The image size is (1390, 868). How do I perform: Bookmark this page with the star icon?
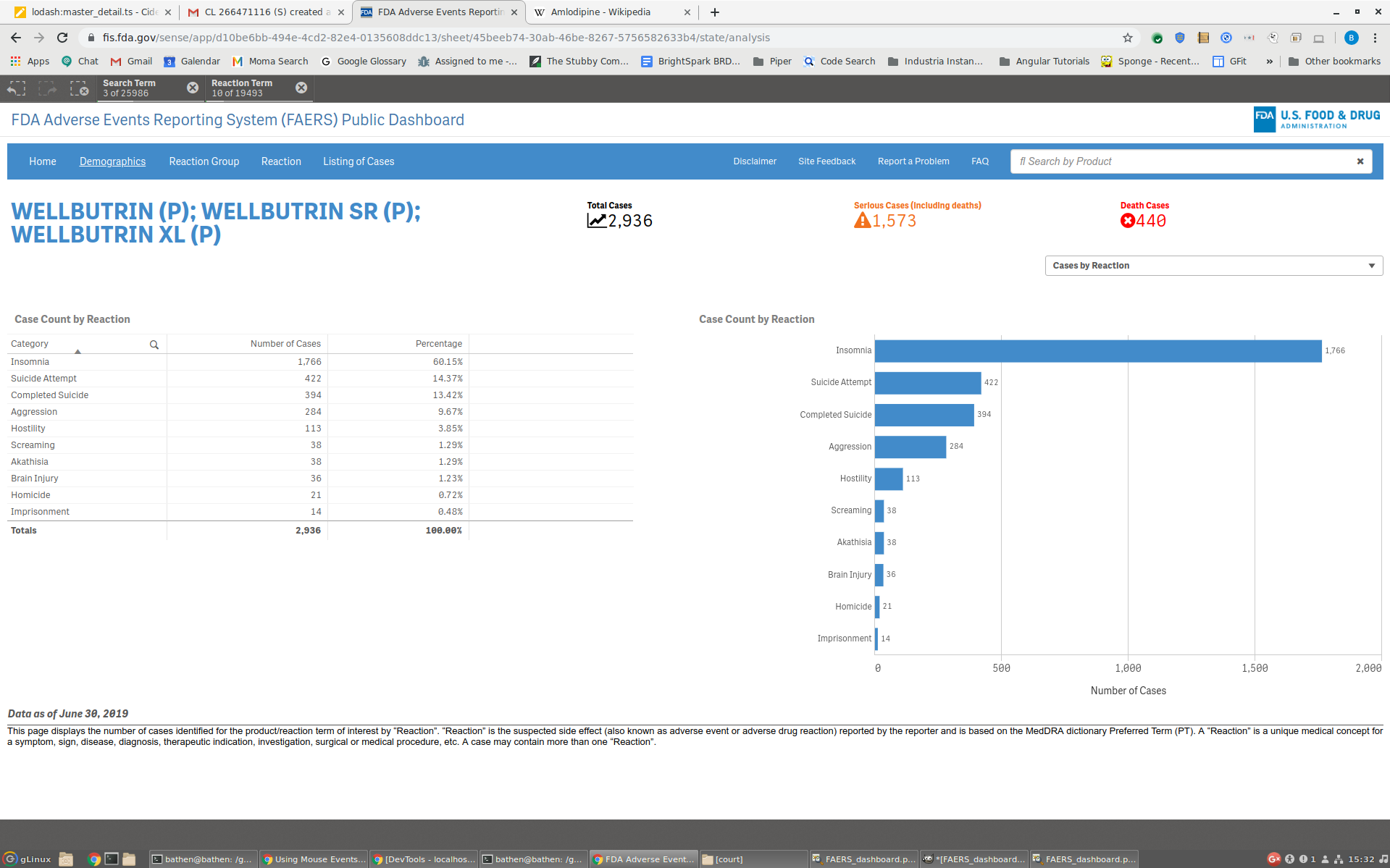tap(1127, 38)
